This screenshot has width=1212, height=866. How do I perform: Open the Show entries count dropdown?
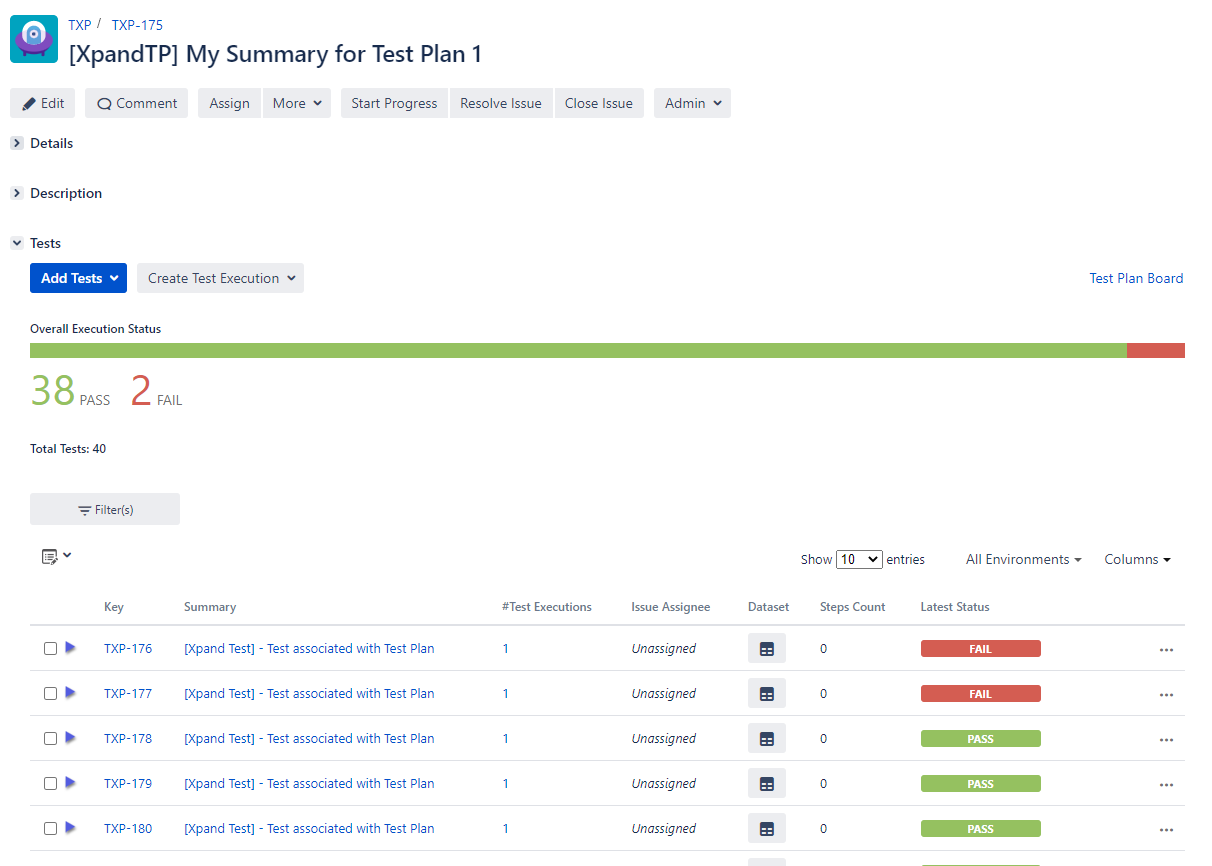click(x=859, y=560)
